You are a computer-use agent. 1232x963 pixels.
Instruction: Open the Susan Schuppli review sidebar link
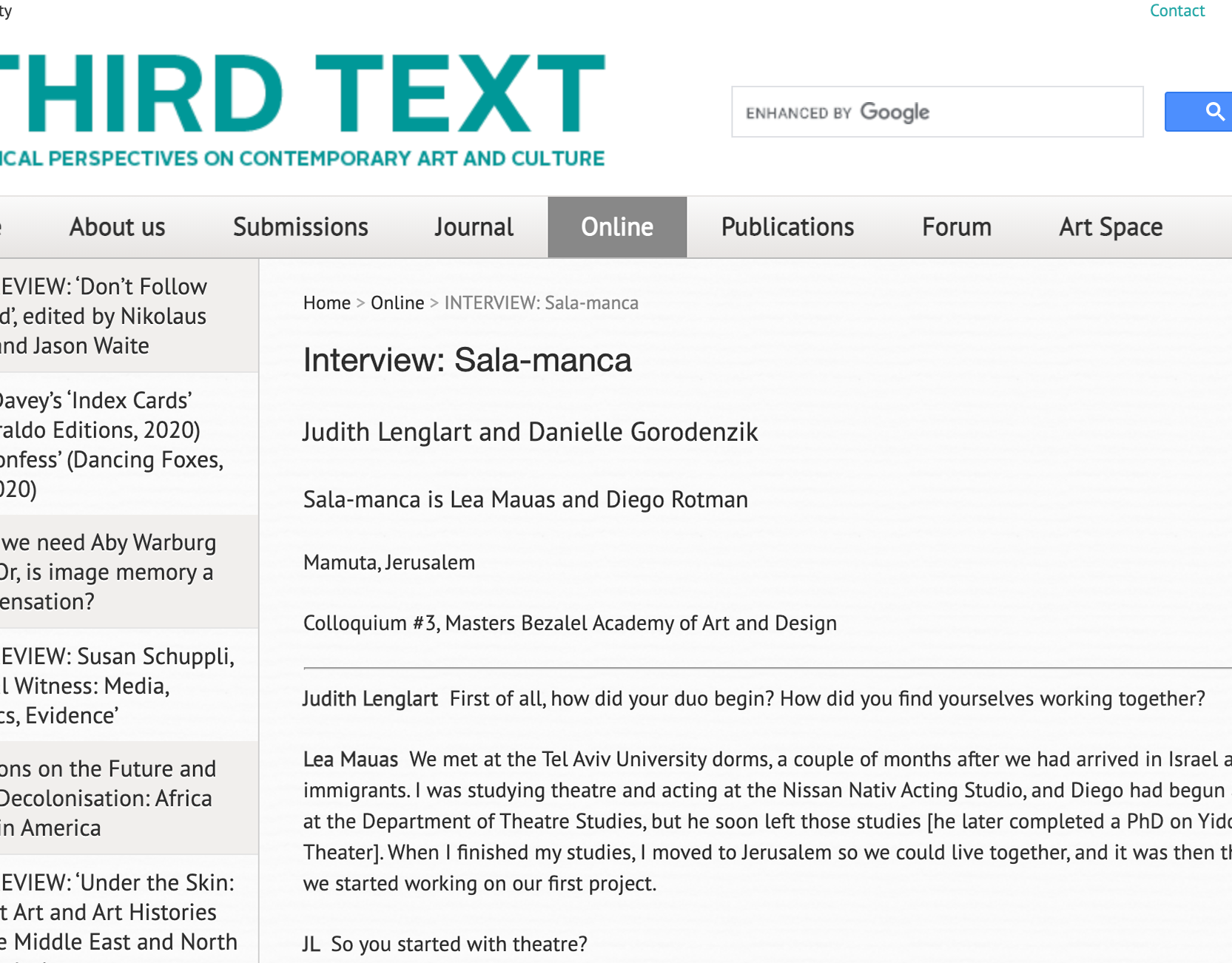click(x=129, y=686)
